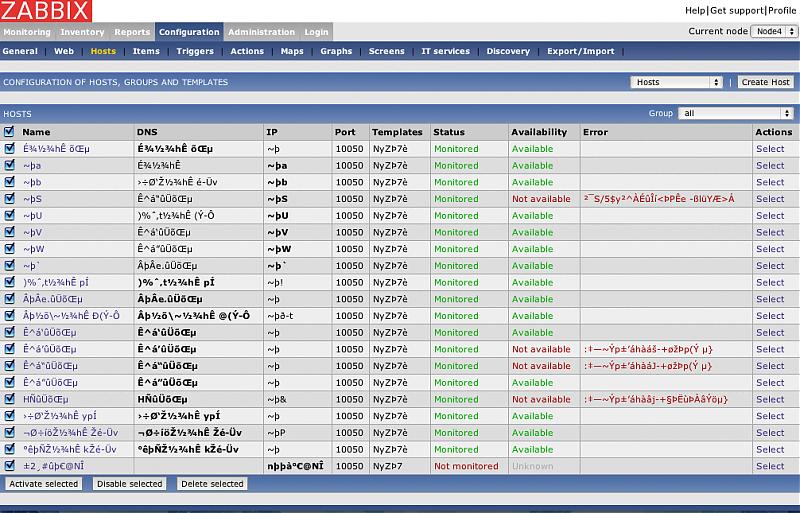Go to Web submenu
Viewport: 800px width, 513px height.
coord(64,51)
